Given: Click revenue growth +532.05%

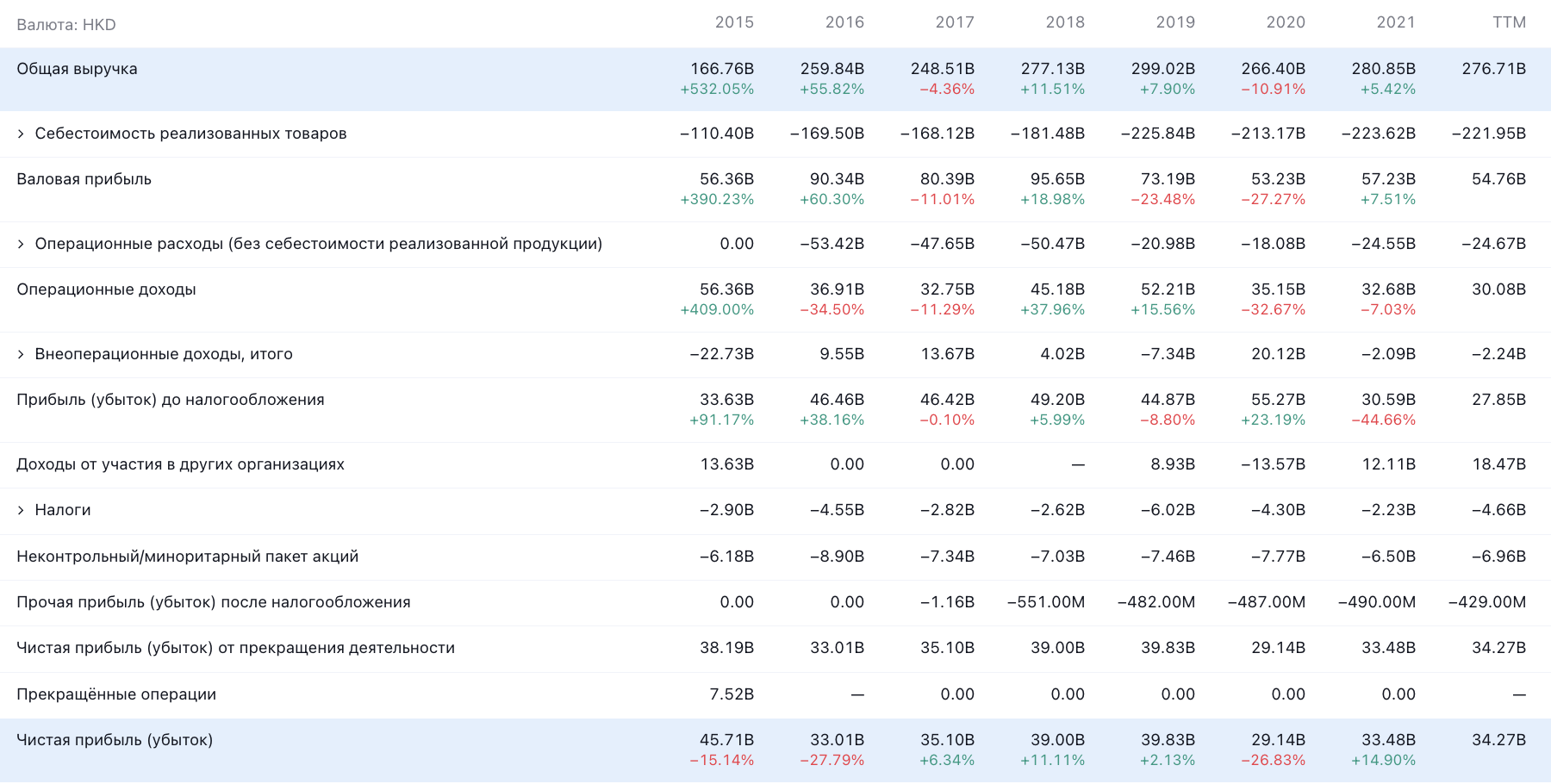Looking at the screenshot, I should [717, 90].
